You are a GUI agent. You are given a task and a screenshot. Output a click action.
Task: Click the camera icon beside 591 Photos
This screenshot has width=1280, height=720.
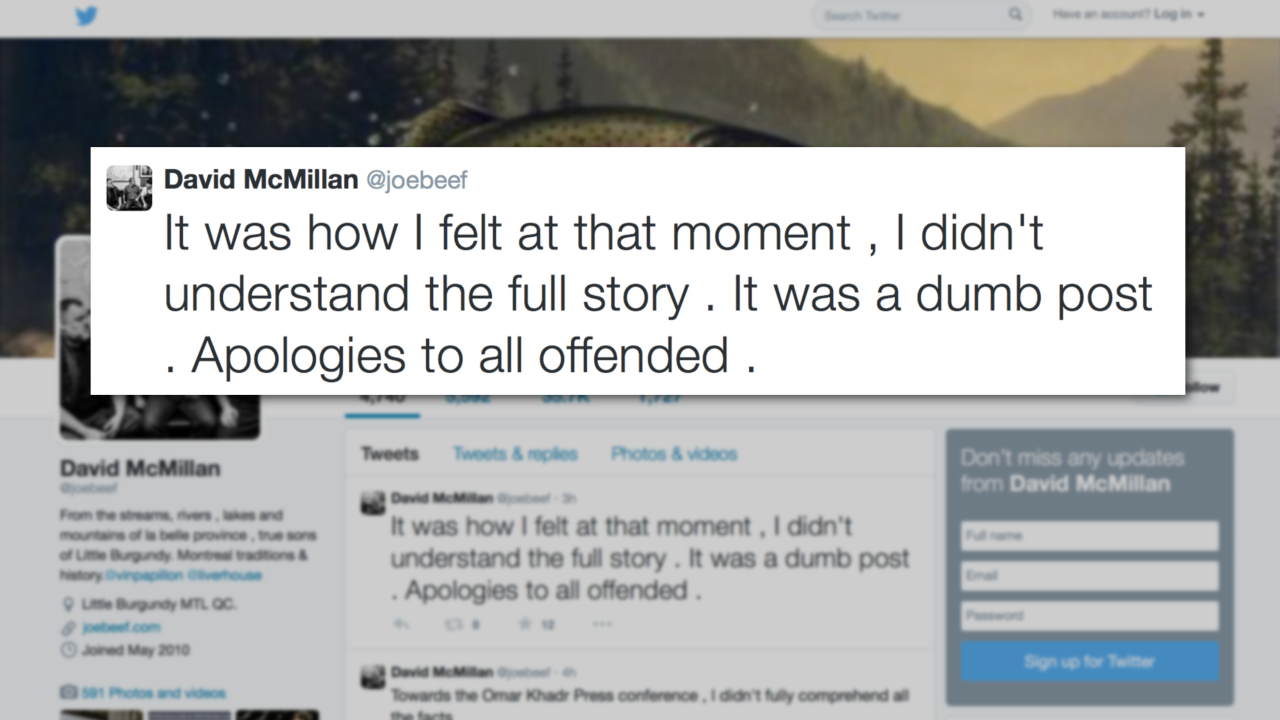[x=69, y=692]
